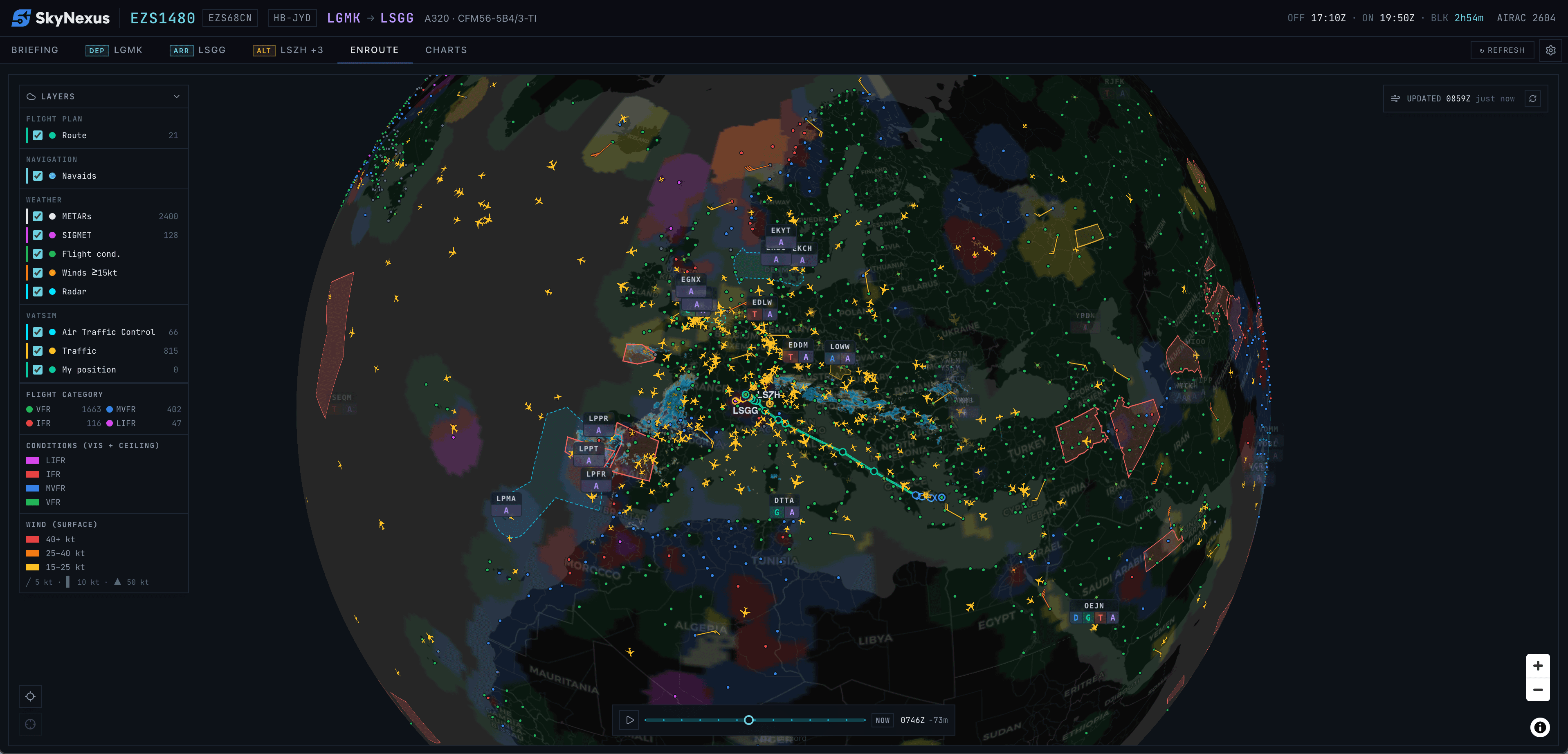Hide the Air Traffic Control layer
Screen dimensions: 1568x754
pyautogui.click(x=38, y=332)
